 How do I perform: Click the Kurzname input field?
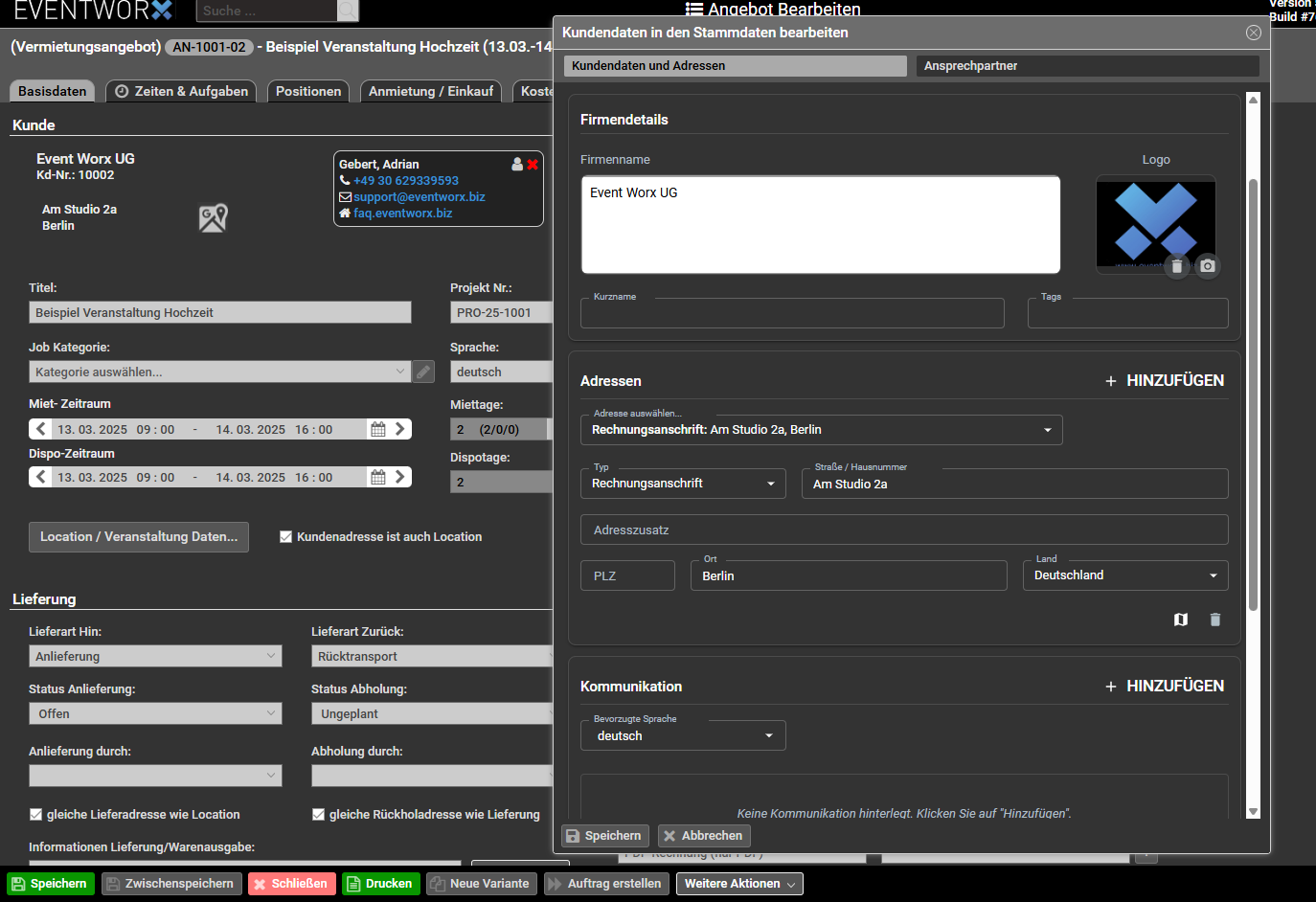pyautogui.click(x=792, y=313)
